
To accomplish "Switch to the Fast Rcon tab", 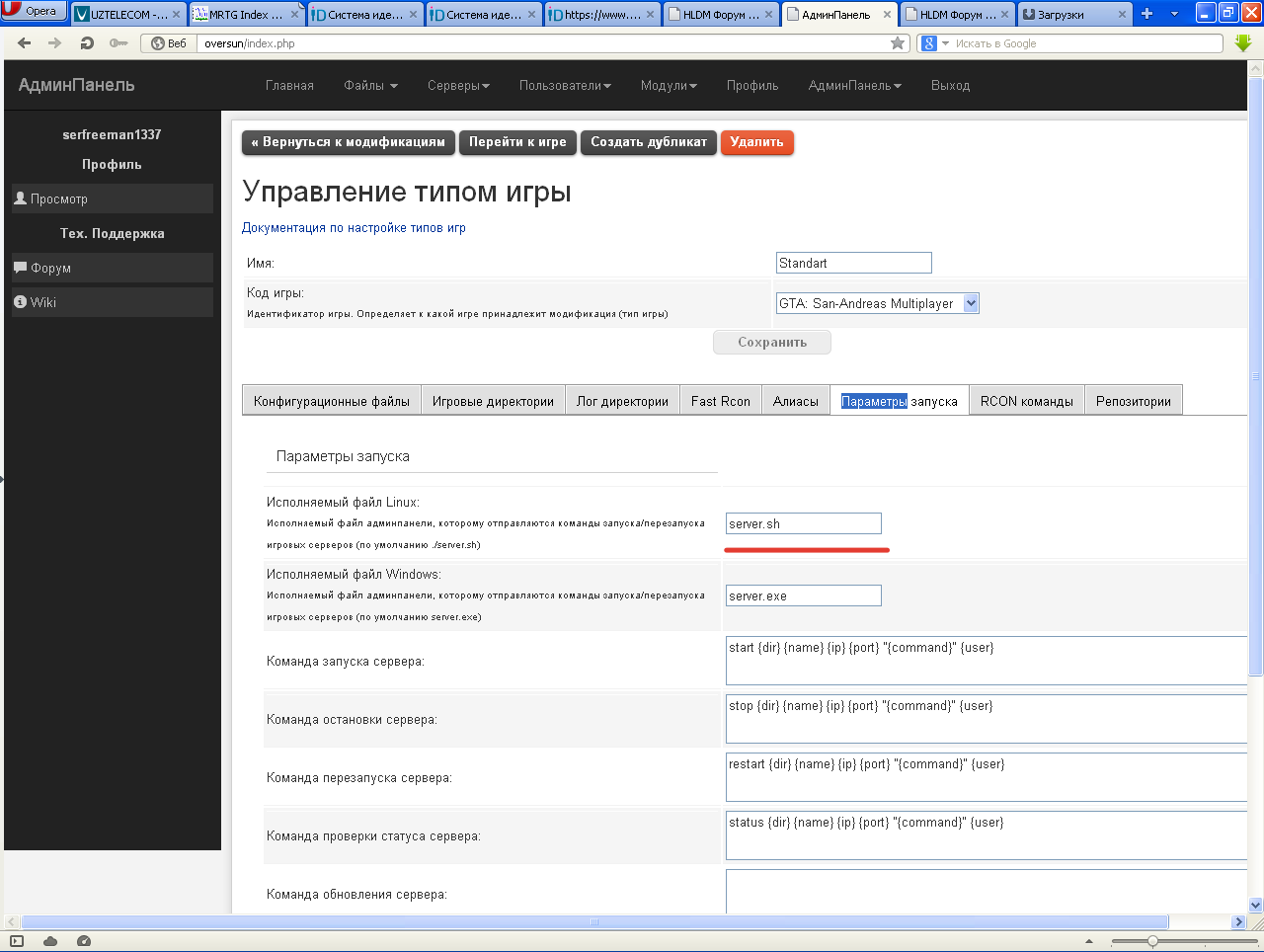I will 720,401.
